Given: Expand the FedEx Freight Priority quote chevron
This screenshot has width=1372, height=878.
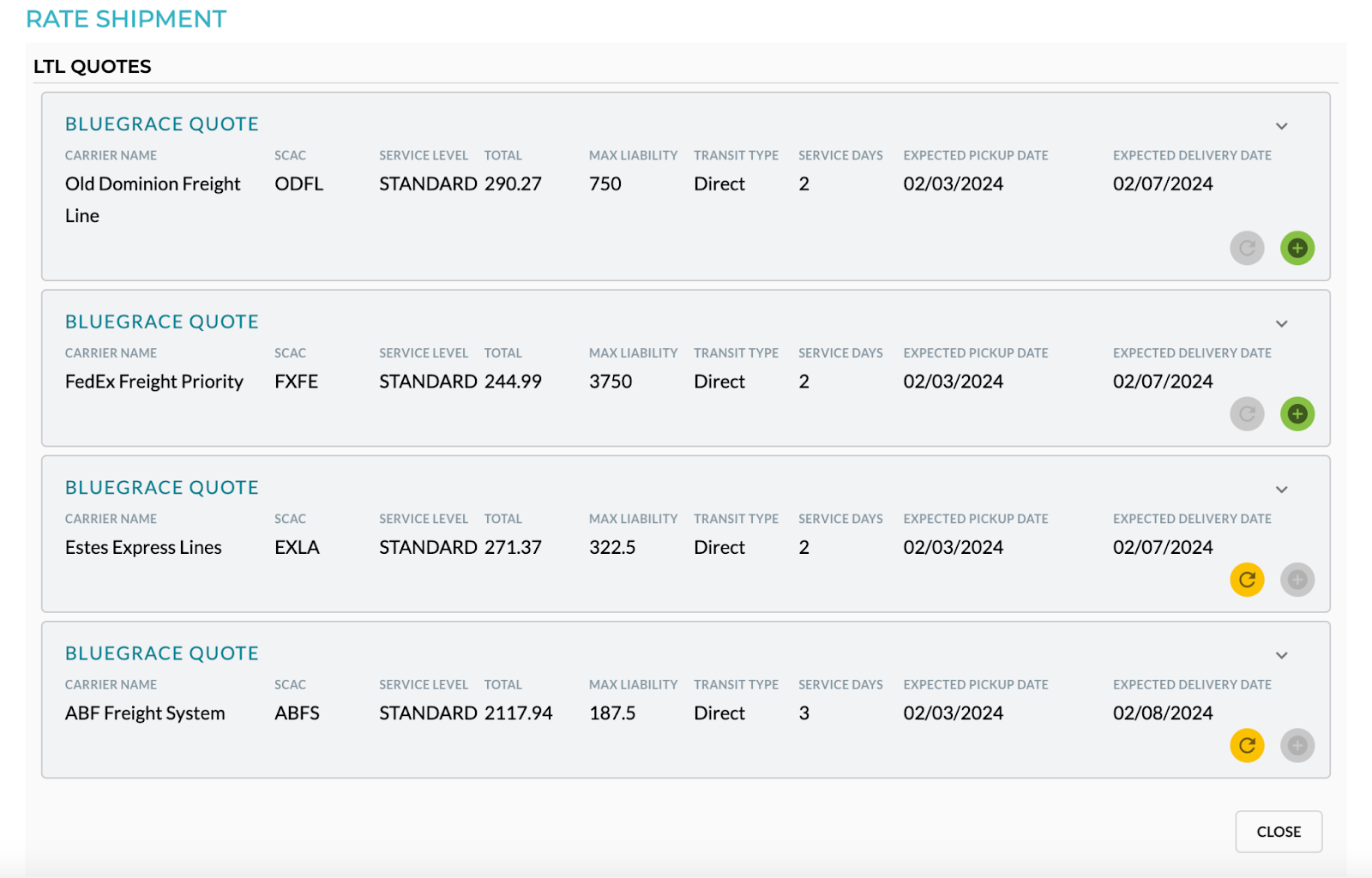Looking at the screenshot, I should click(x=1281, y=324).
